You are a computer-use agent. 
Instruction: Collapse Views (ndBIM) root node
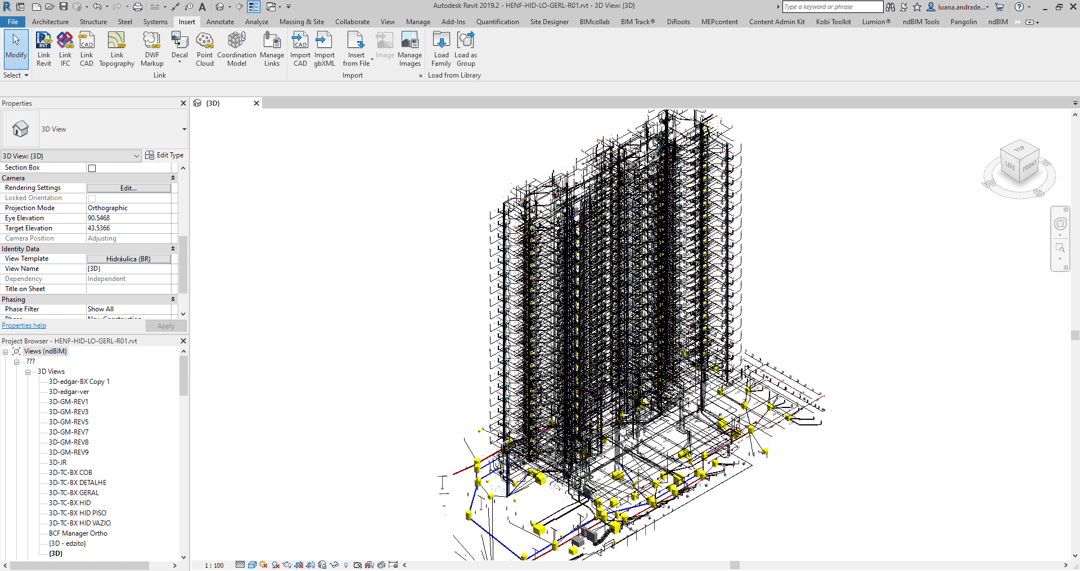(6, 352)
